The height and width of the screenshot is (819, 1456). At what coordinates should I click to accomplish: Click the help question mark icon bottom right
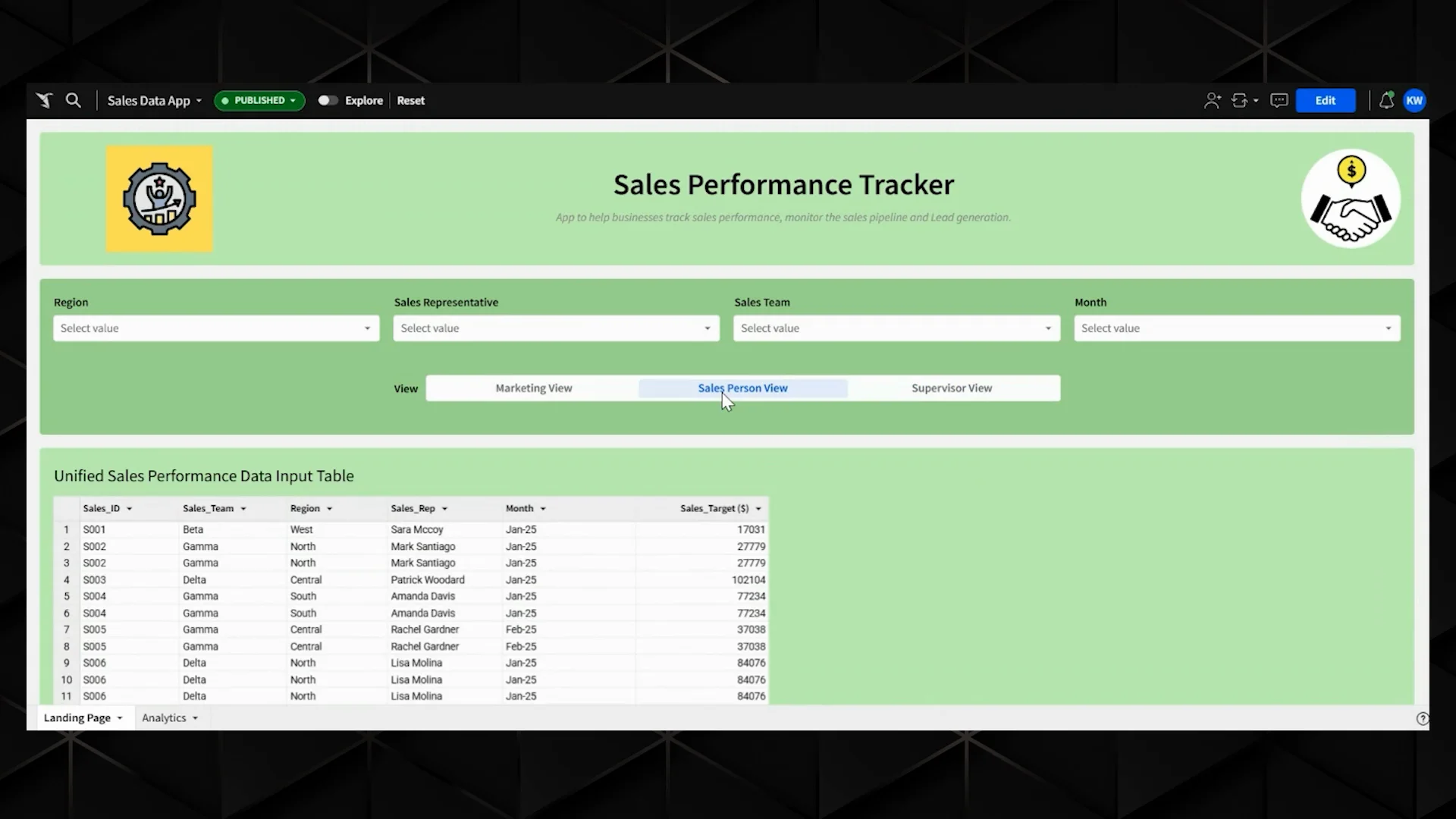click(x=1423, y=718)
